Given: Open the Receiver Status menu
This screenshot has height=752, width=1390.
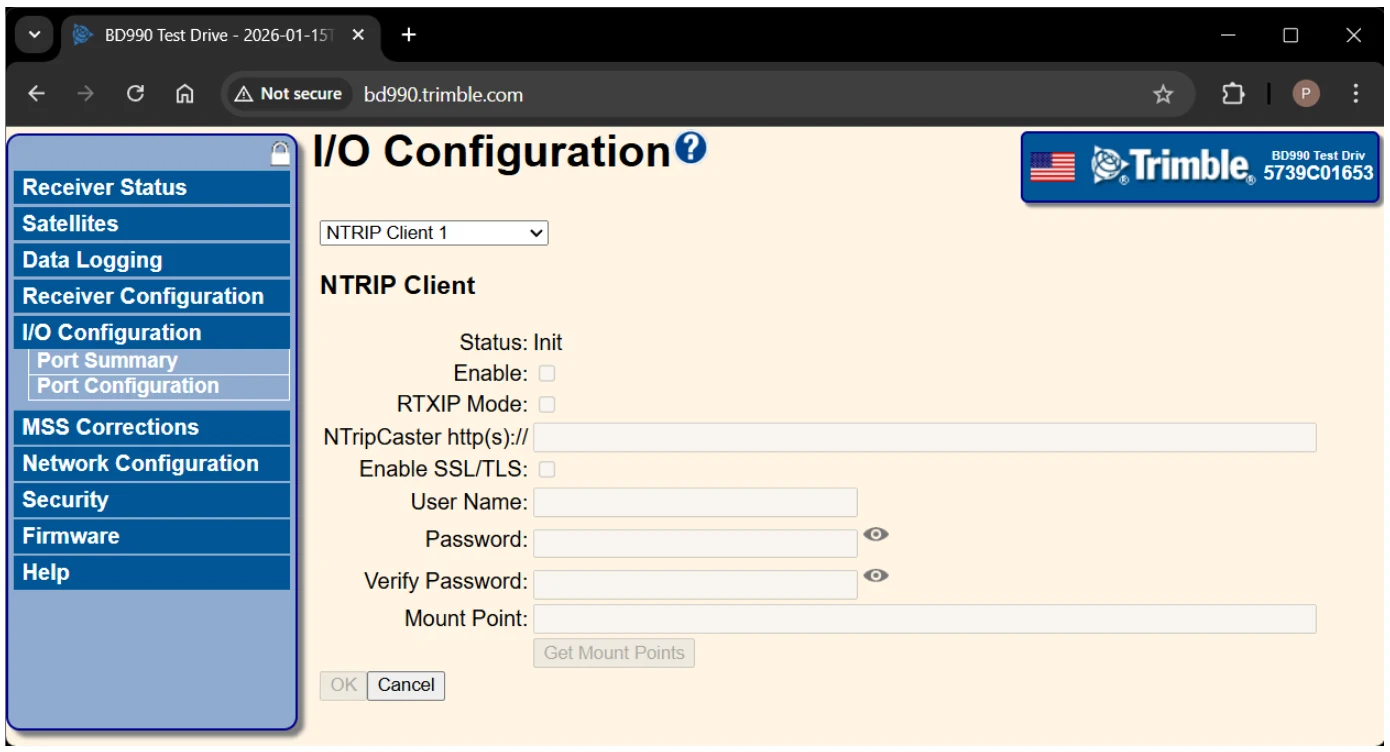Looking at the screenshot, I should 152,187.
